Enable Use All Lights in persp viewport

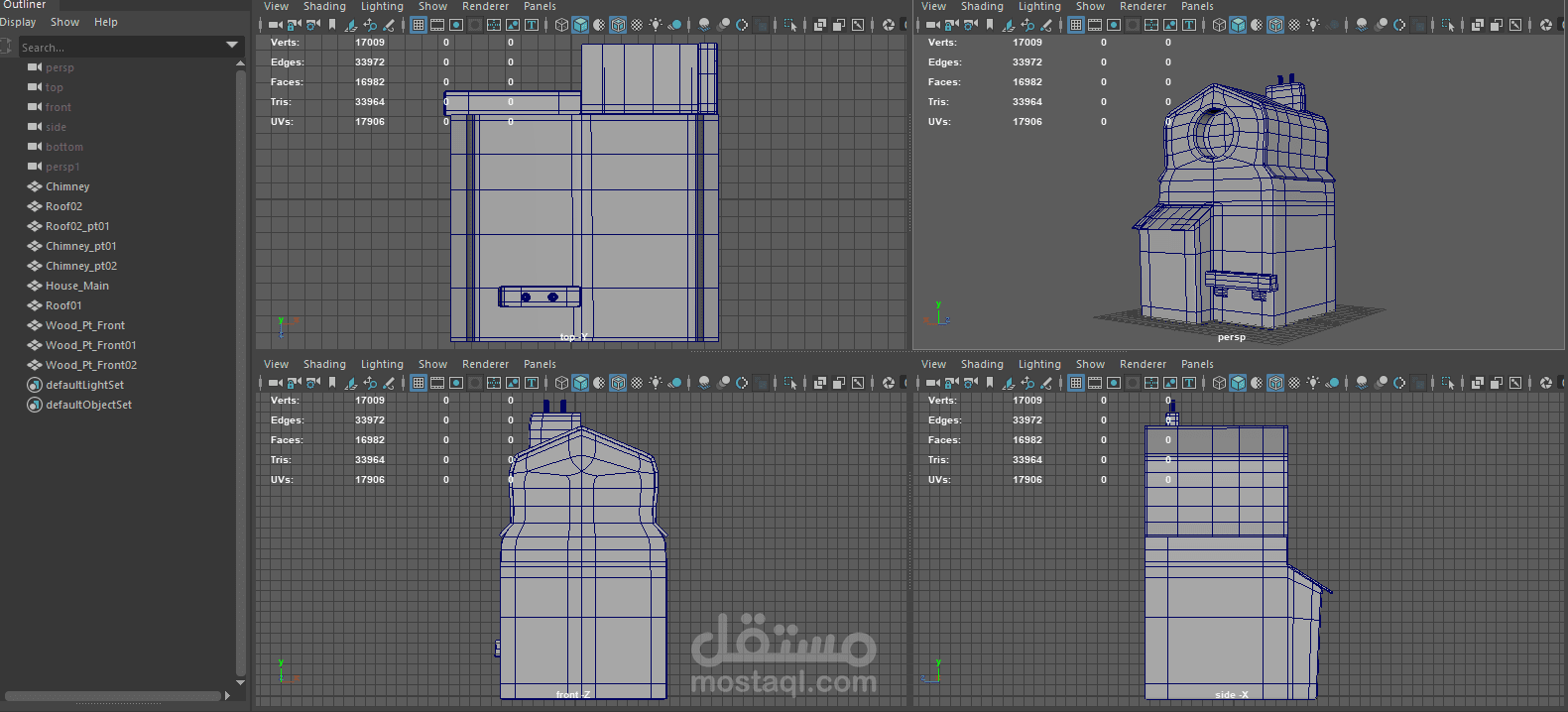[1313, 25]
